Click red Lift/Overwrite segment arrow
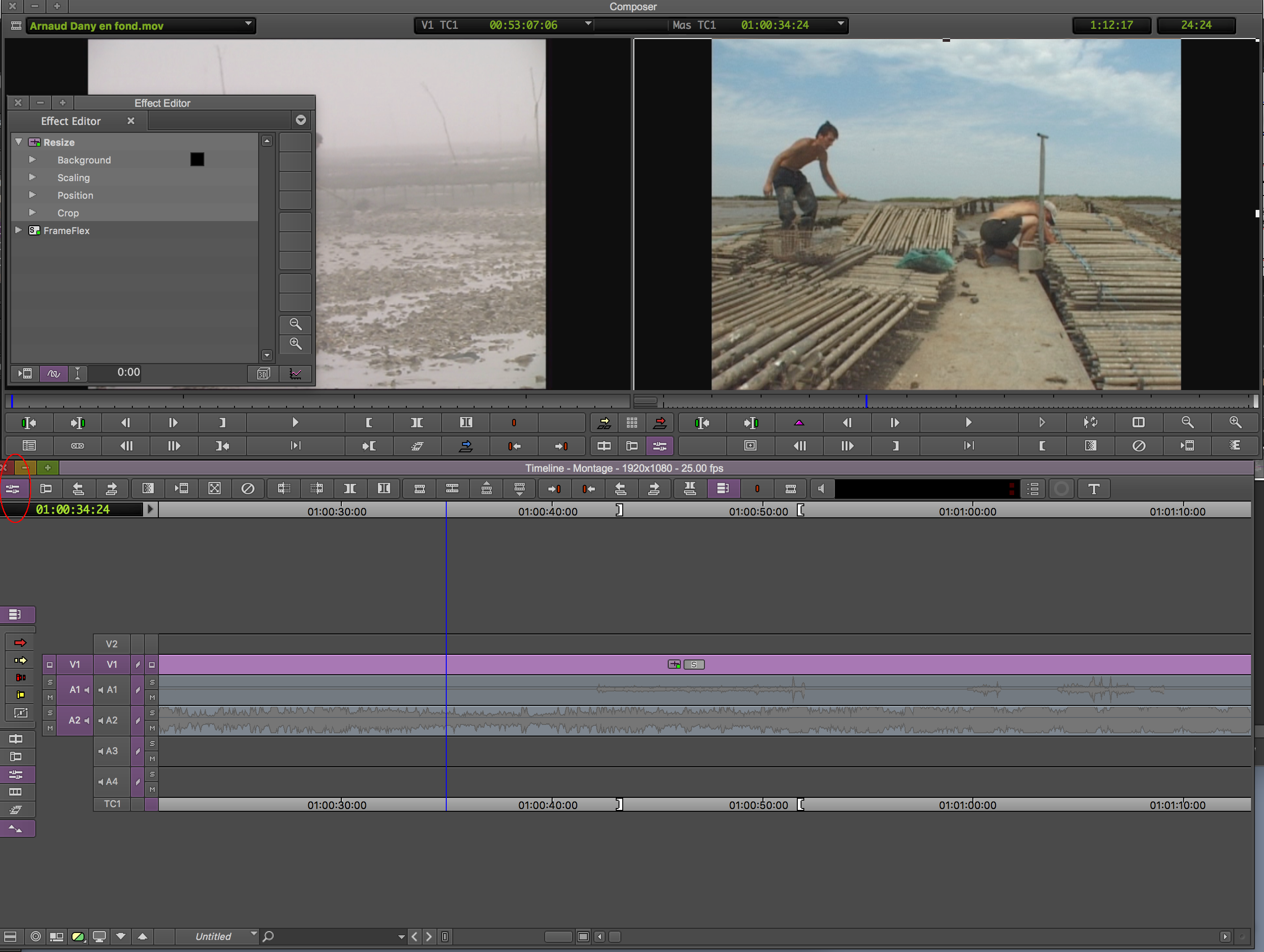This screenshot has height=952, width=1264. (x=20, y=643)
